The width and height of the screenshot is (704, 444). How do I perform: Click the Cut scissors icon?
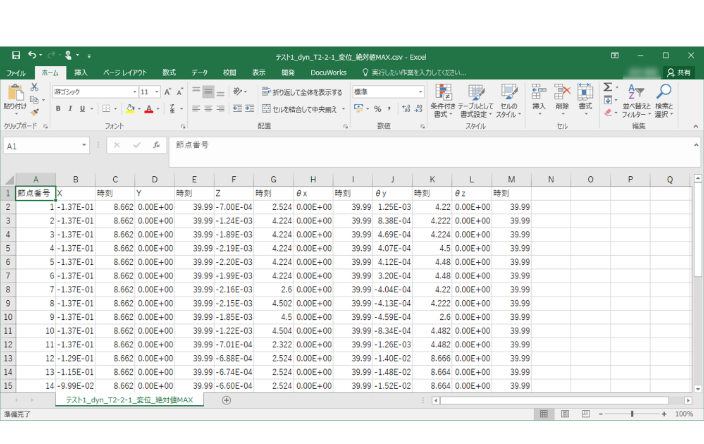point(35,88)
